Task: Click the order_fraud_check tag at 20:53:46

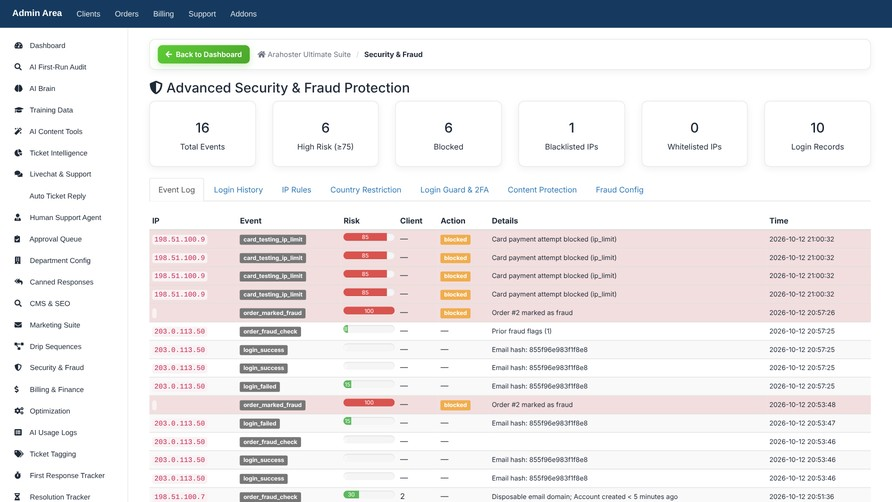Action: click(x=270, y=442)
